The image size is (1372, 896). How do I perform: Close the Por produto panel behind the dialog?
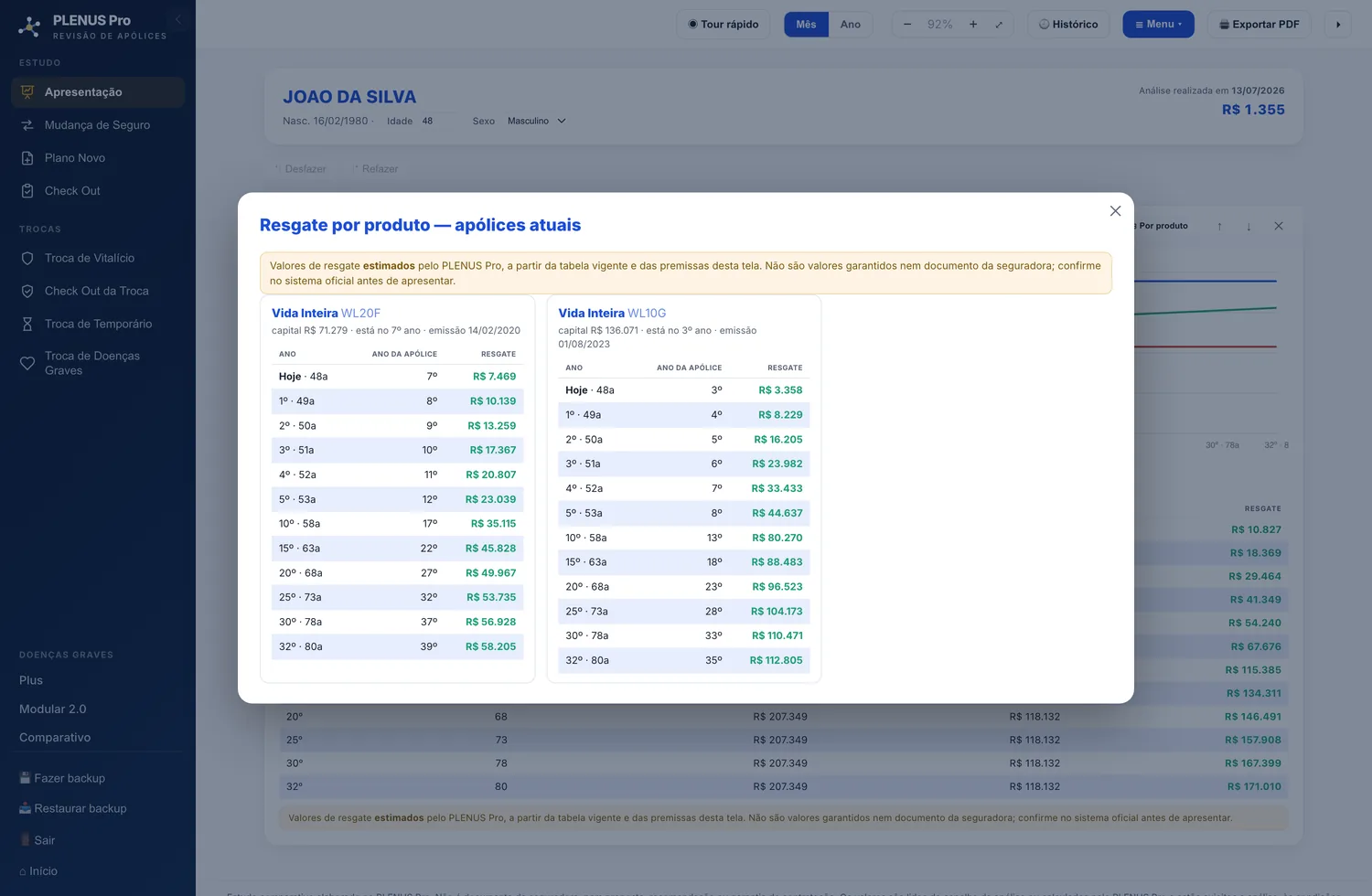[x=1279, y=226]
